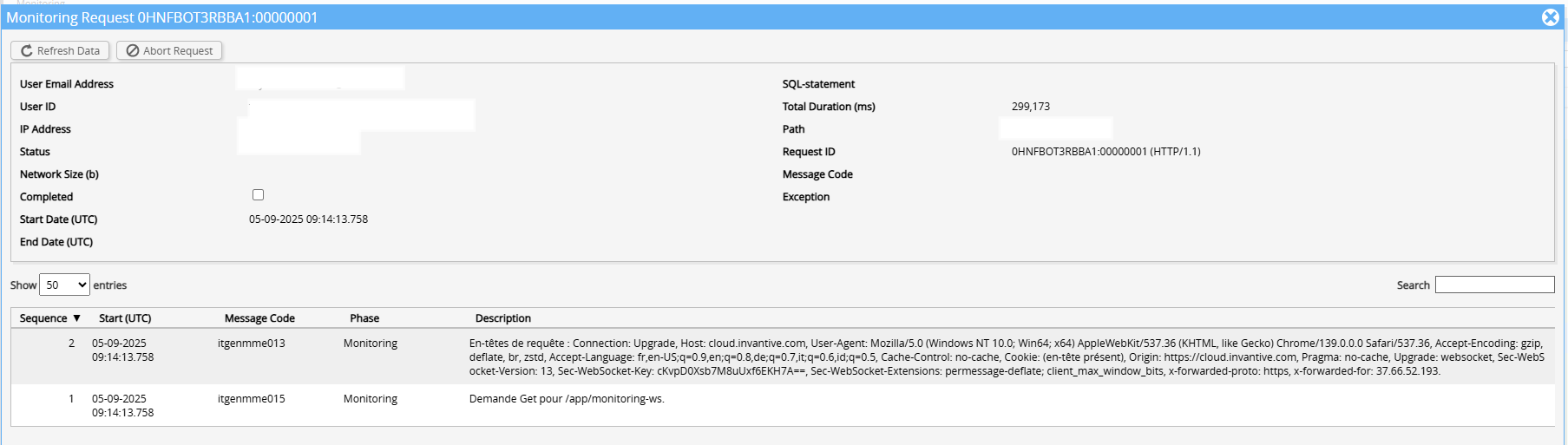This screenshot has height=445, width=1568.
Task: Click the Refresh Data button
Action: point(60,50)
